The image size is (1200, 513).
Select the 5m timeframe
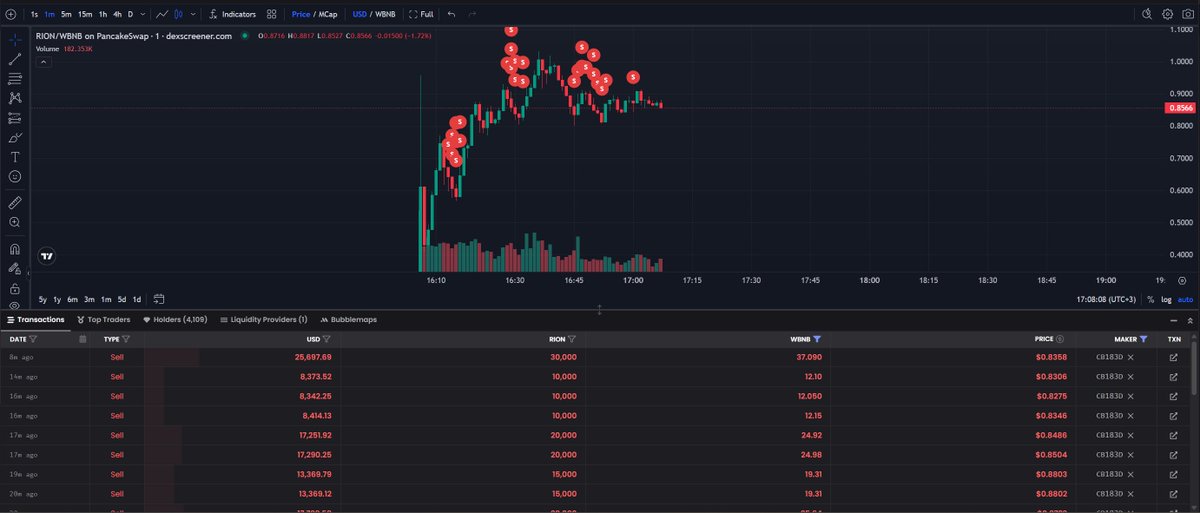tap(66, 14)
